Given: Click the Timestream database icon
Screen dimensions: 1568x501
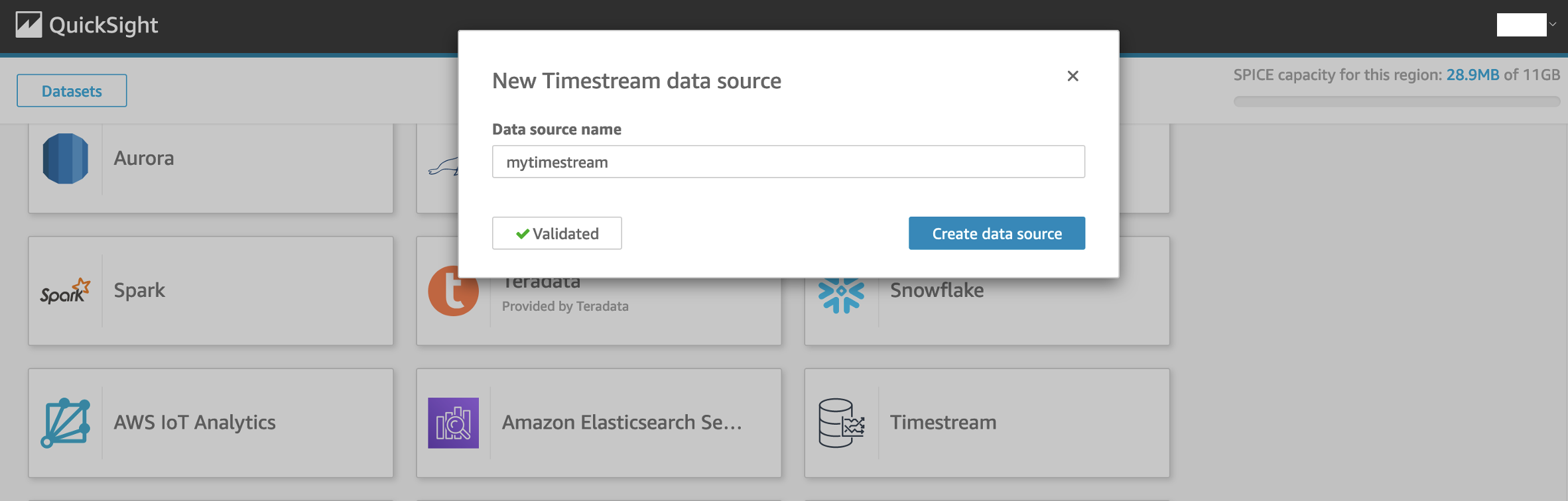Looking at the screenshot, I should tap(841, 423).
